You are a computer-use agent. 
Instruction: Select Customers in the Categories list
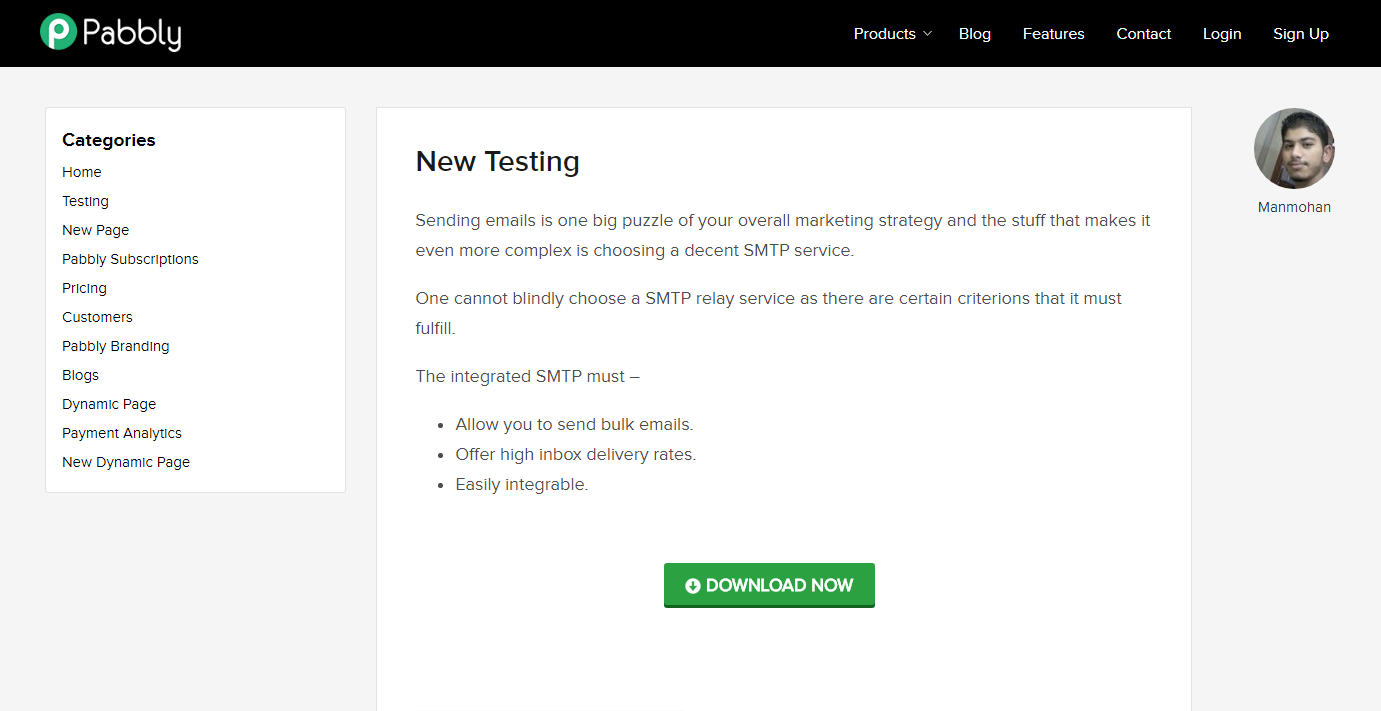(97, 317)
